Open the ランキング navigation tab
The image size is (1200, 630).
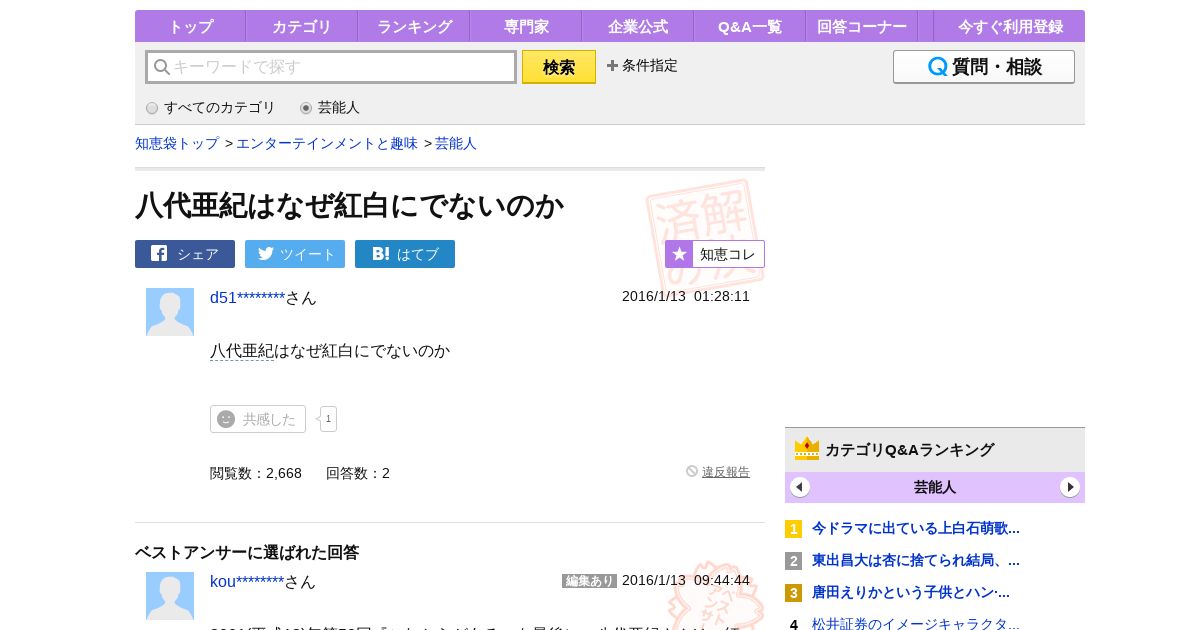(x=414, y=27)
